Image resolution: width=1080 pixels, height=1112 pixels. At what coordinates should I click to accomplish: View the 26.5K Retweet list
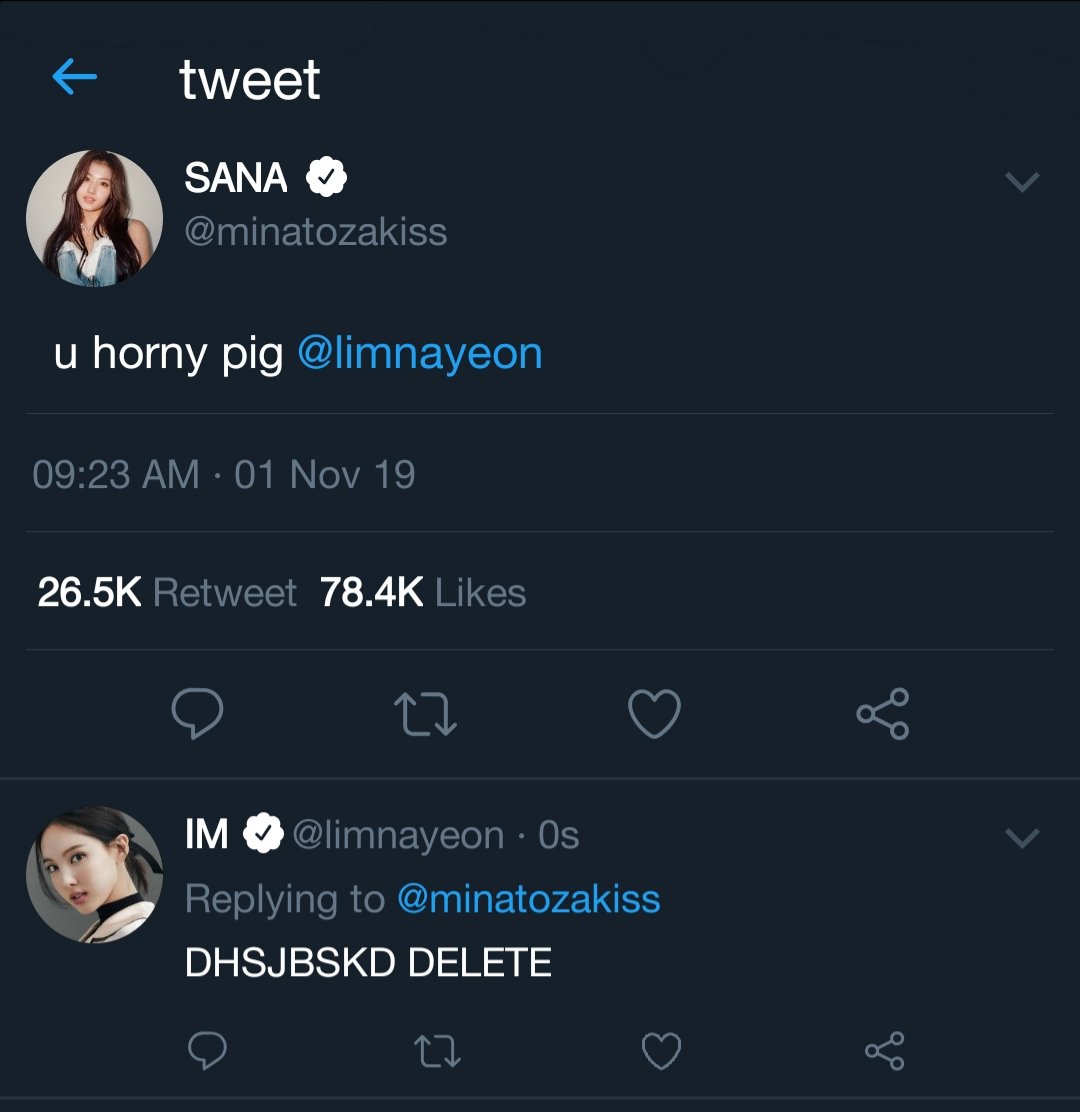pyautogui.click(x=167, y=592)
